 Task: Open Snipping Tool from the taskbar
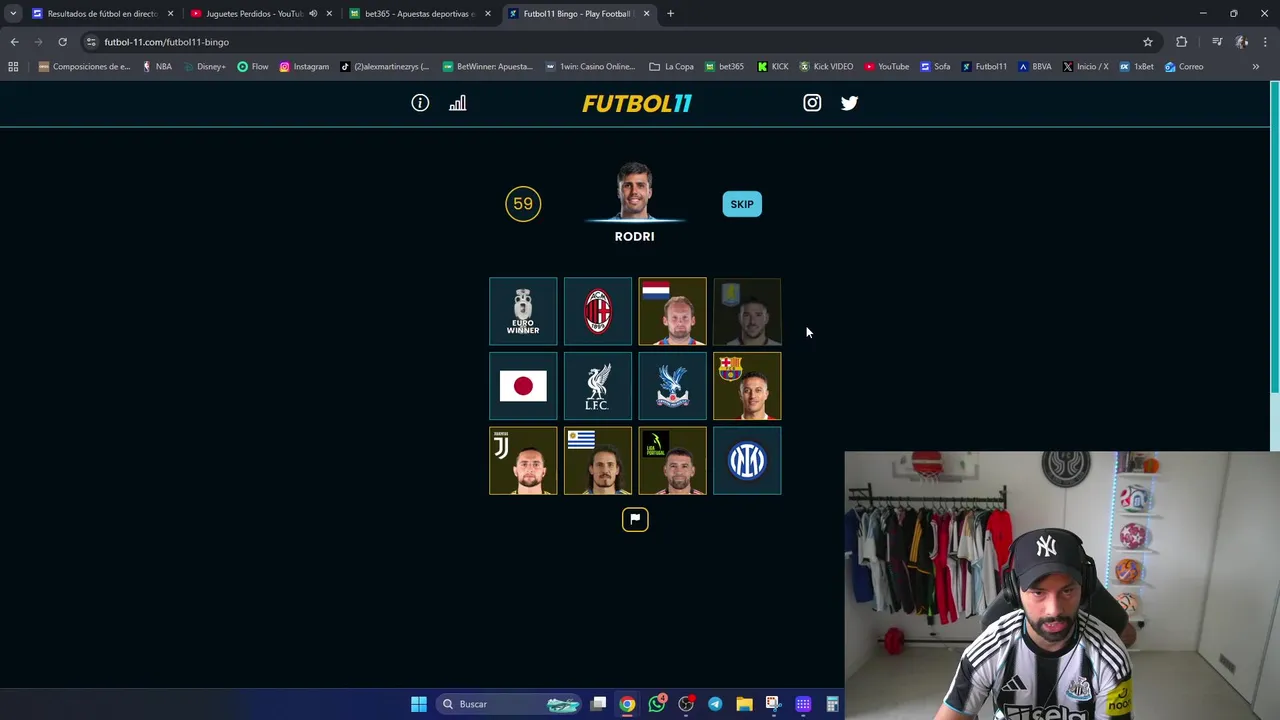tap(773, 704)
